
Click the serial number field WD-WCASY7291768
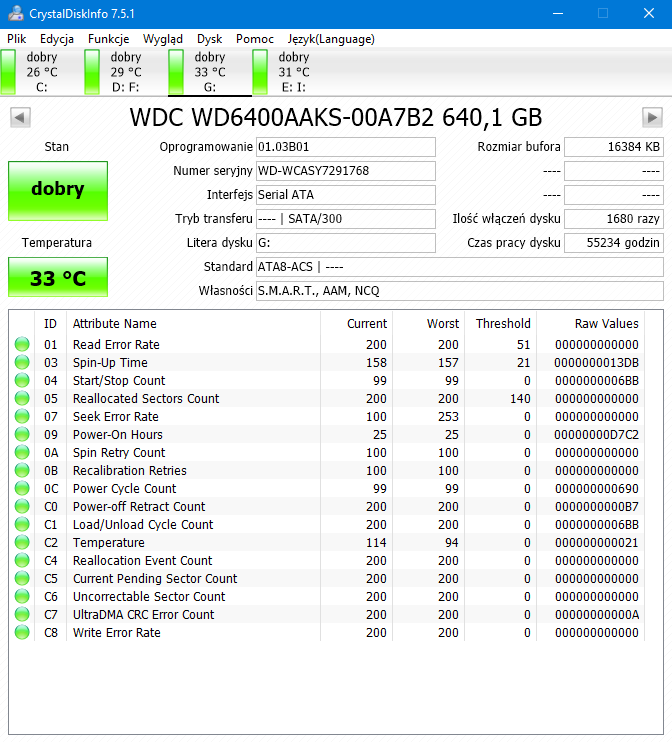(345, 171)
